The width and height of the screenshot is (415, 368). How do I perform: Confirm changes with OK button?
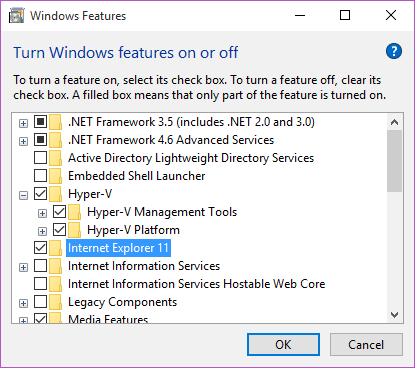[283, 344]
